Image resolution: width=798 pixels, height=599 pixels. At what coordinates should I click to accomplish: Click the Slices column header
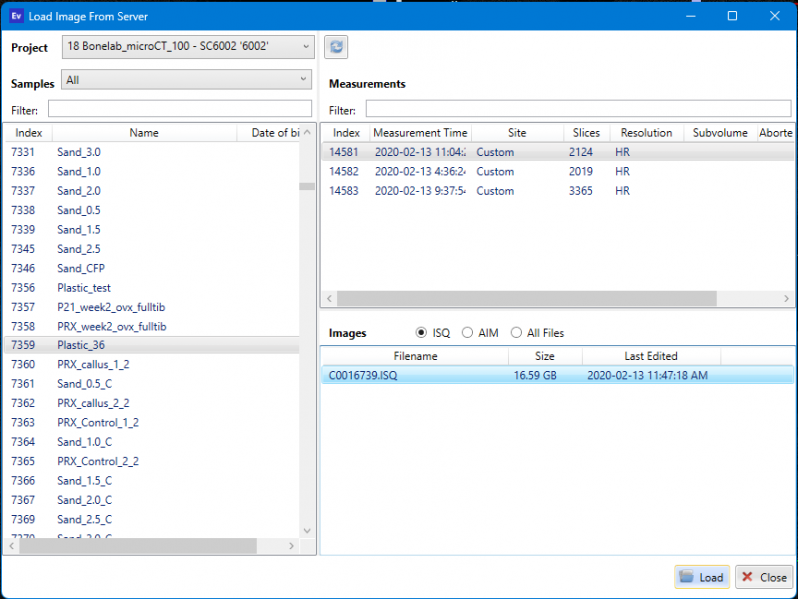tap(586, 133)
